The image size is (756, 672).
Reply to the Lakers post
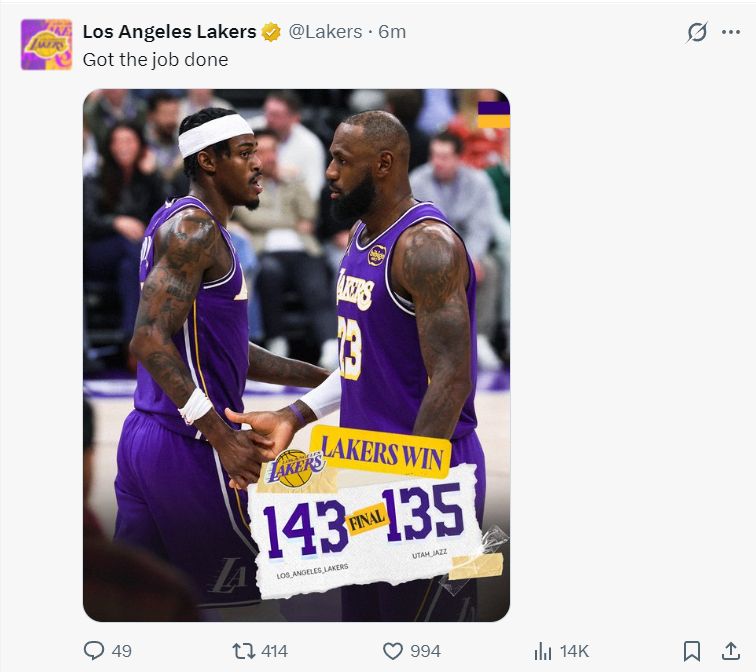pyautogui.click(x=94, y=651)
